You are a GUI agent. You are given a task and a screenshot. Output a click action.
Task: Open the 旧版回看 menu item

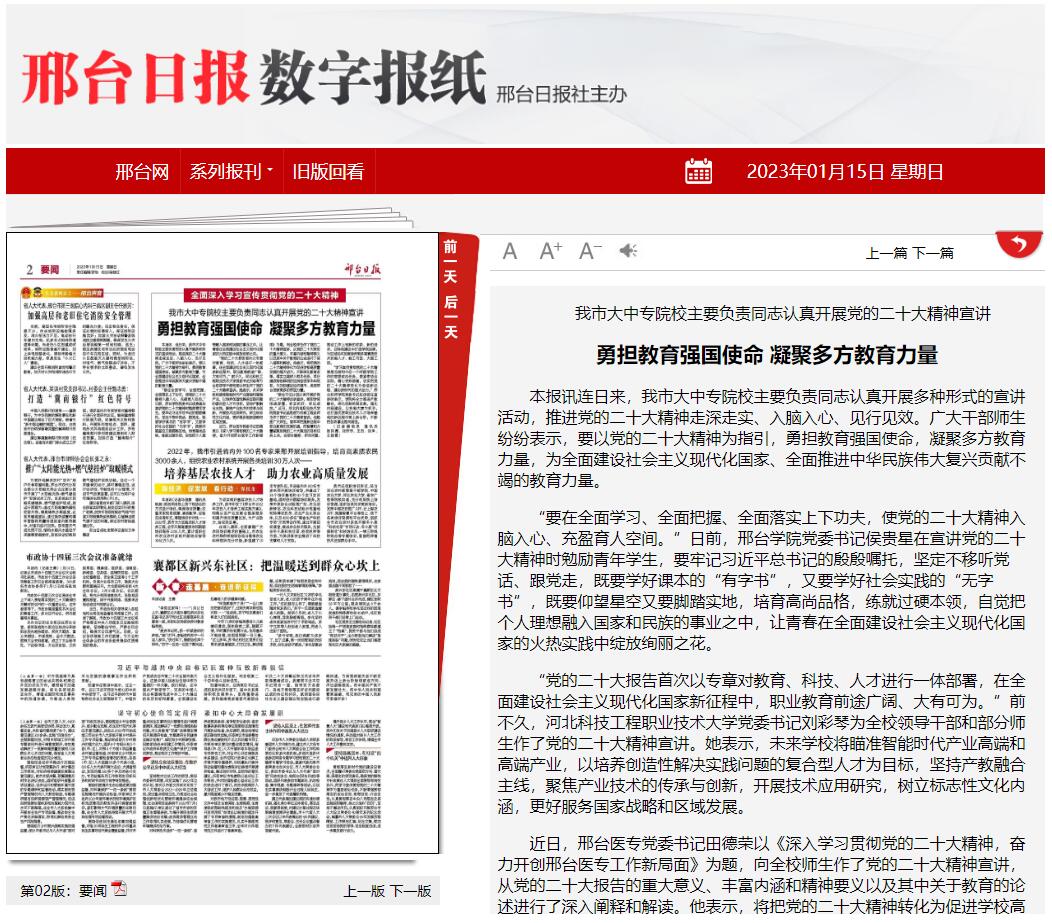coord(328,171)
